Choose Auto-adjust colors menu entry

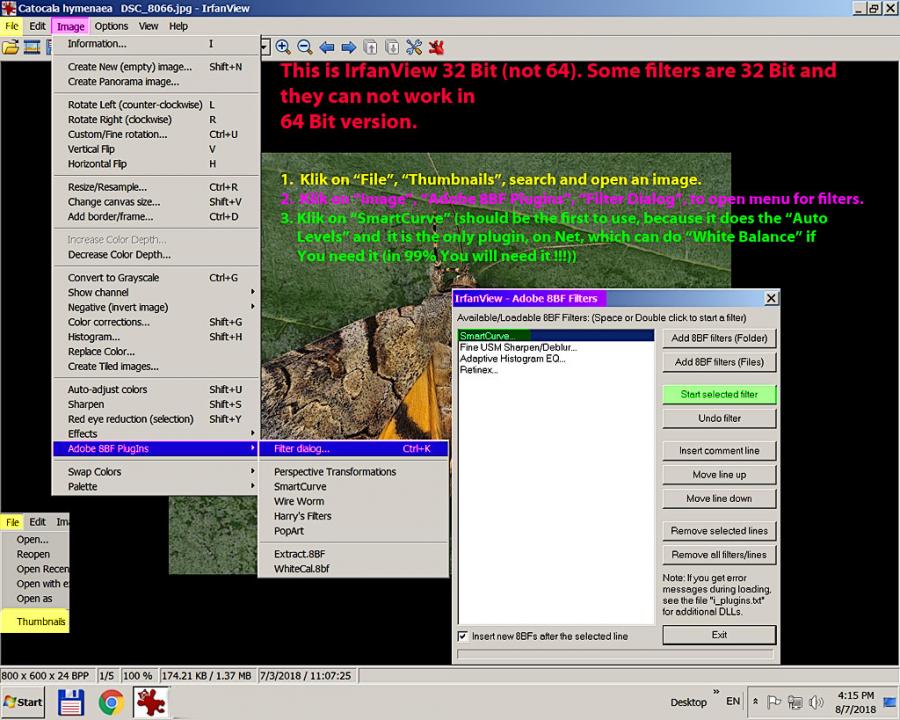[156, 390]
